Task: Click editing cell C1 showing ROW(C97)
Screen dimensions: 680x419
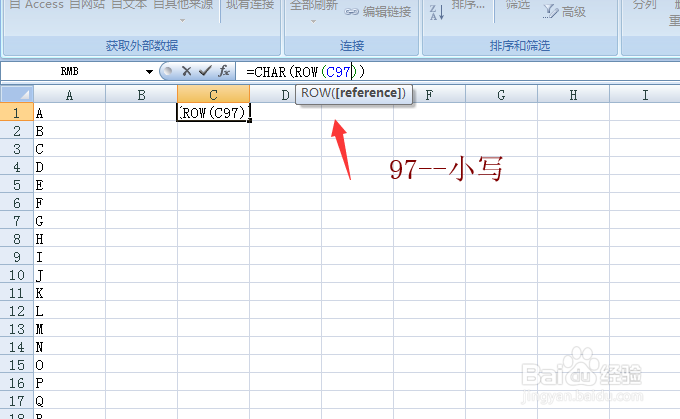Action: pyautogui.click(x=213, y=112)
